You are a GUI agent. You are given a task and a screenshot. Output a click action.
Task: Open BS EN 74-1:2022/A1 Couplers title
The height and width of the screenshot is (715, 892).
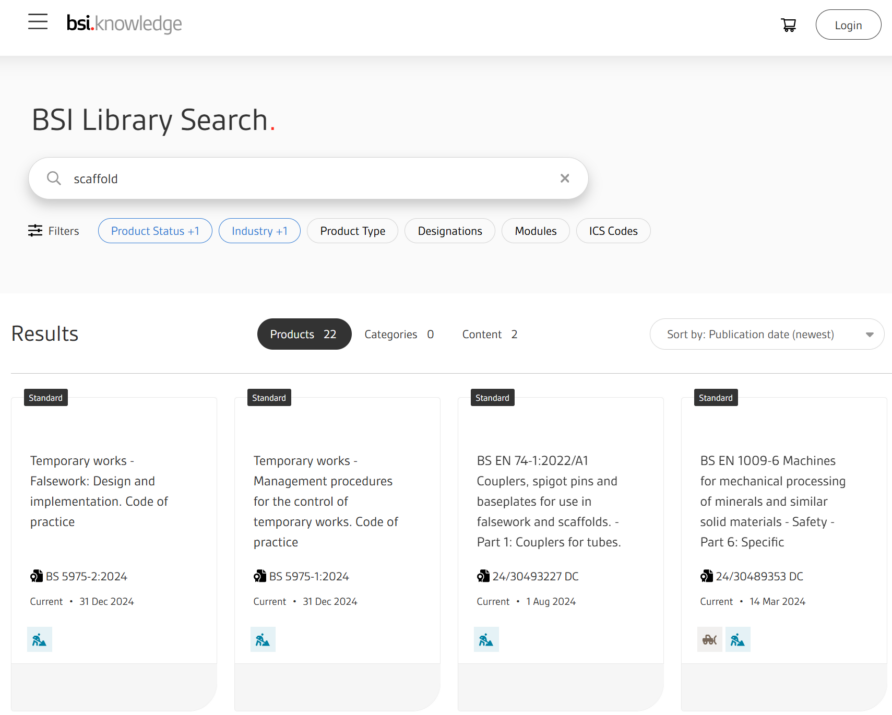pyautogui.click(x=548, y=501)
